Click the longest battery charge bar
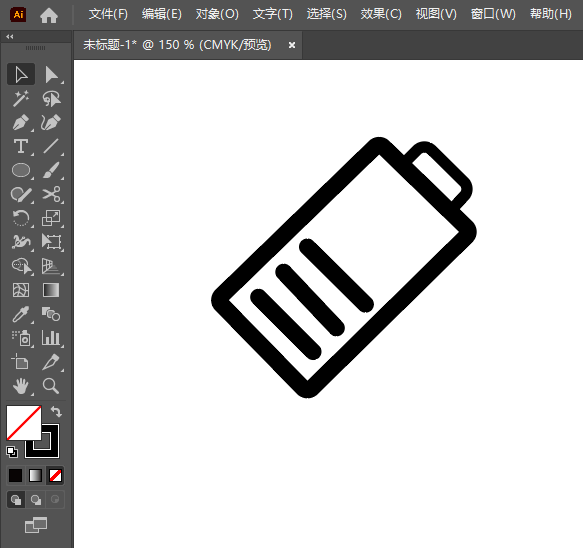The height and width of the screenshot is (548, 583). click(x=336, y=275)
